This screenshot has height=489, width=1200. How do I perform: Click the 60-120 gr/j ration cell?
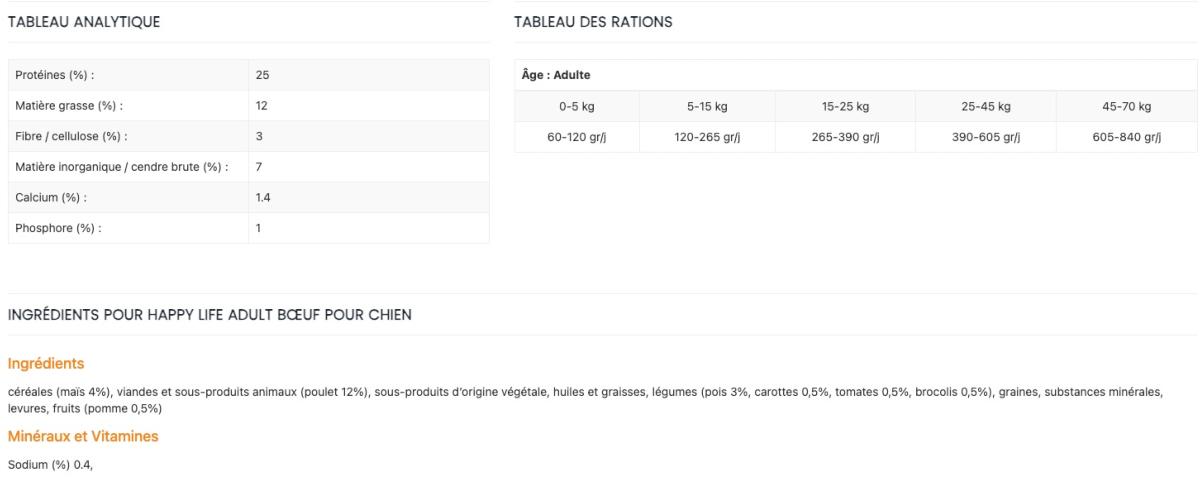click(577, 137)
